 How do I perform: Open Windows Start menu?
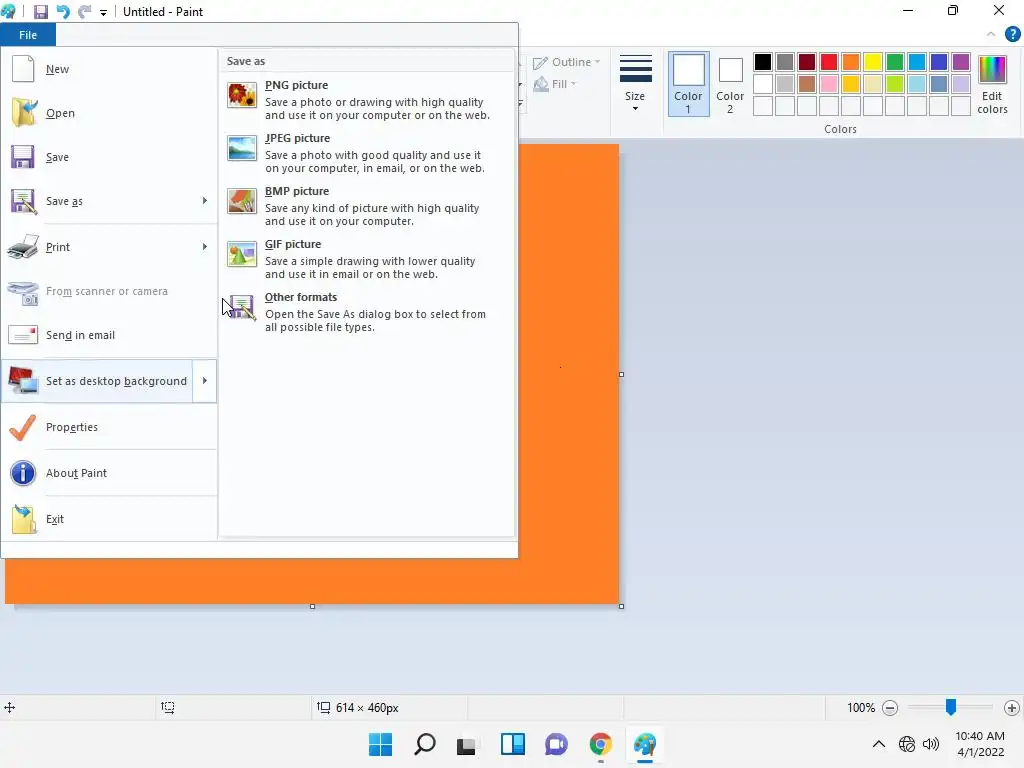tap(380, 744)
